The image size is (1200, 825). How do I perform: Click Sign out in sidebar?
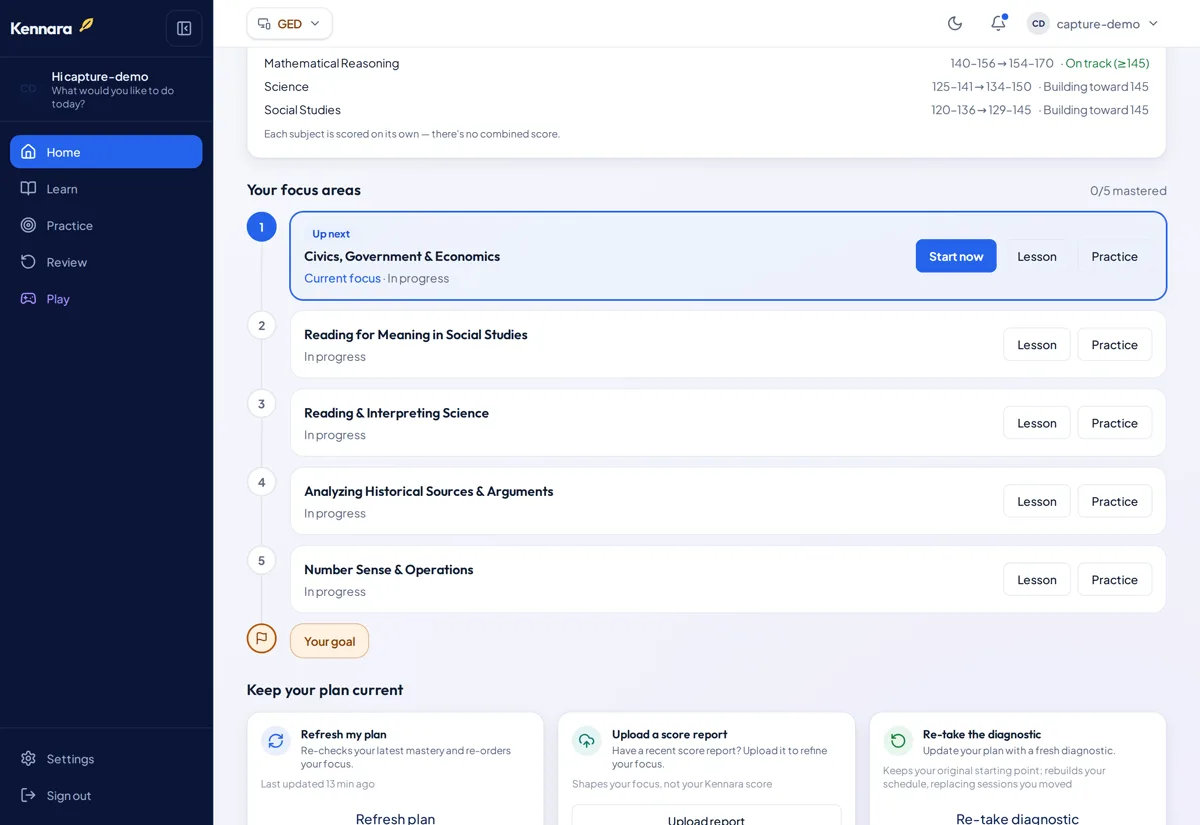(106, 795)
